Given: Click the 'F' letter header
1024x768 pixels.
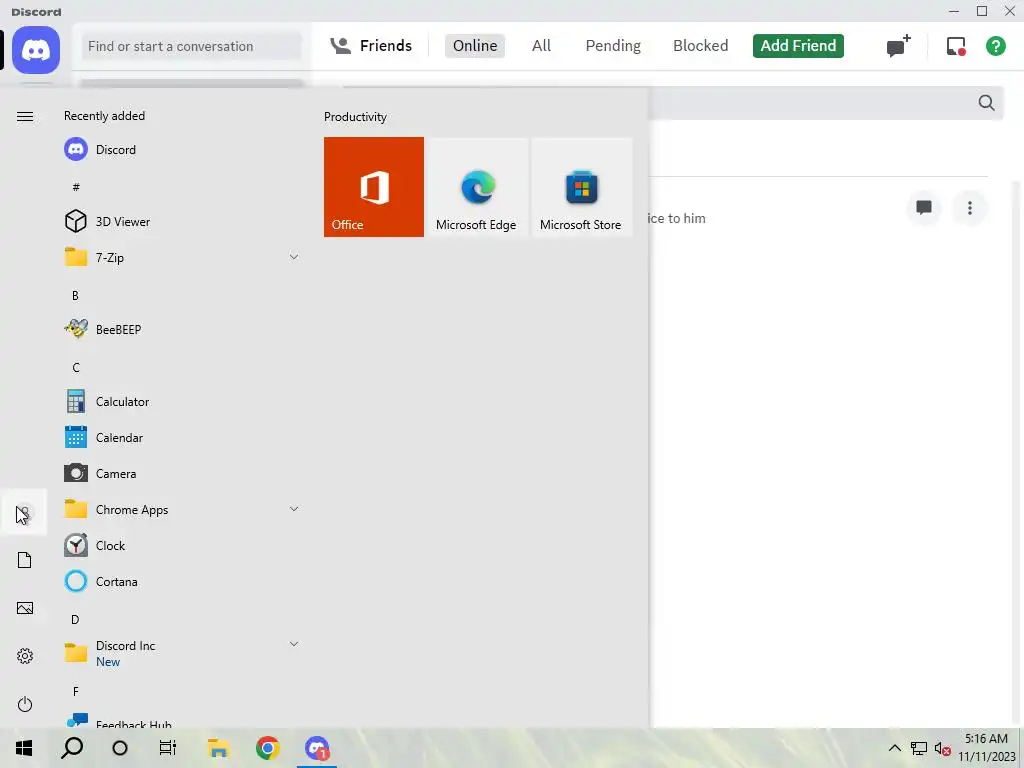Looking at the screenshot, I should [x=76, y=691].
